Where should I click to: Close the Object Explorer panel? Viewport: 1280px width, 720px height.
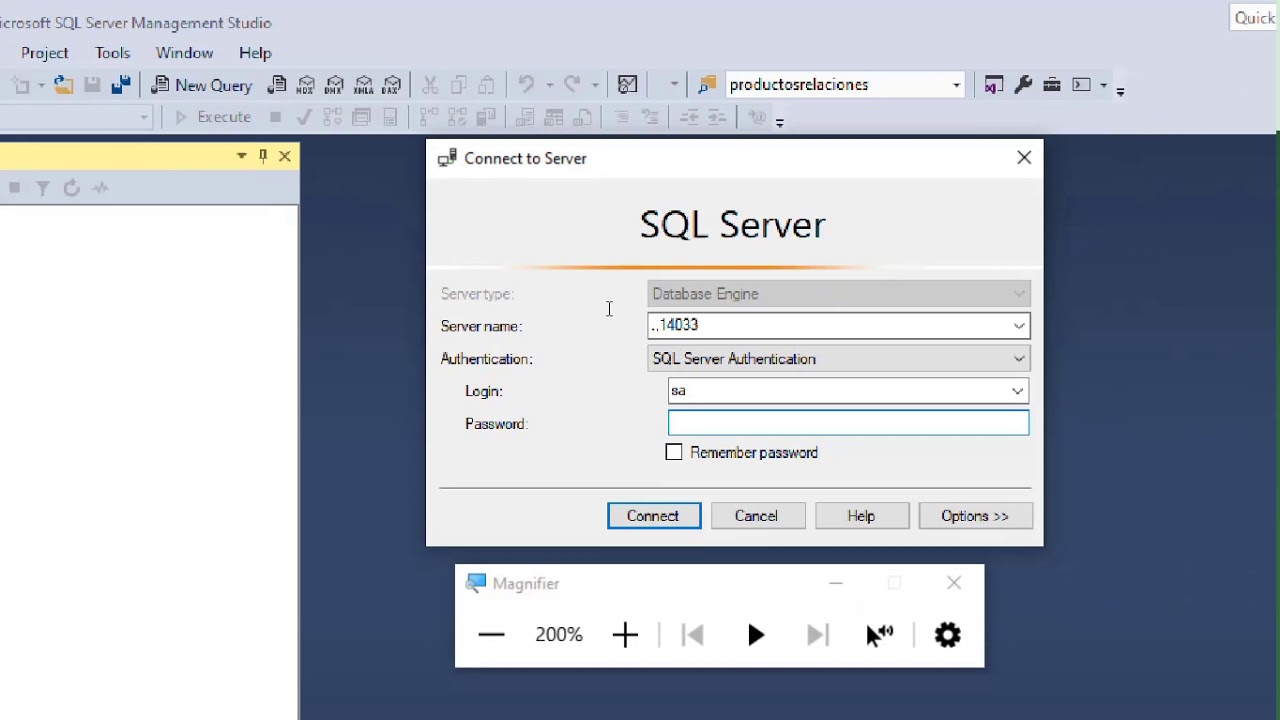285,156
